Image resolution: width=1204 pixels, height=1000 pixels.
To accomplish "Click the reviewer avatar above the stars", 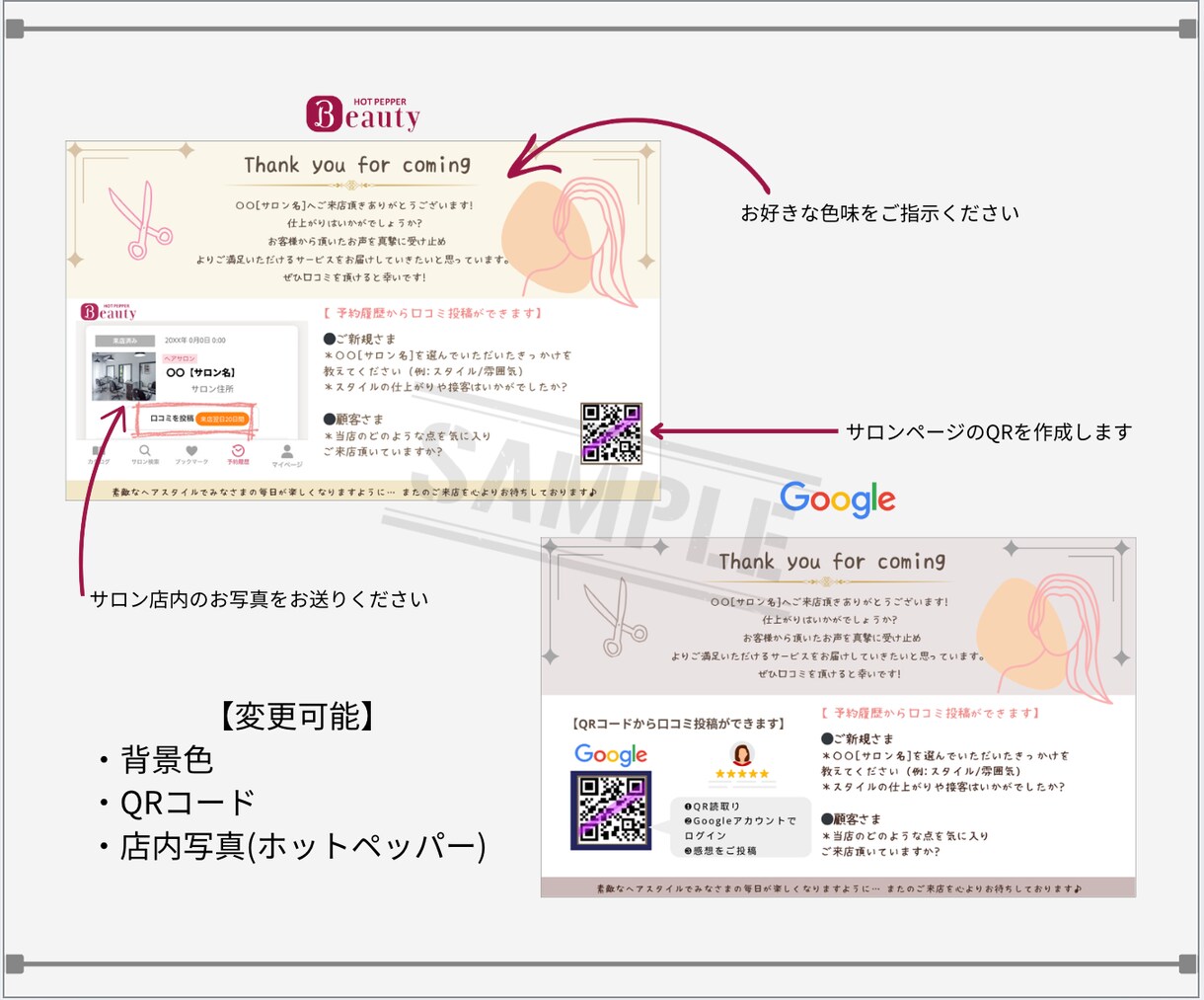I will click(x=742, y=754).
